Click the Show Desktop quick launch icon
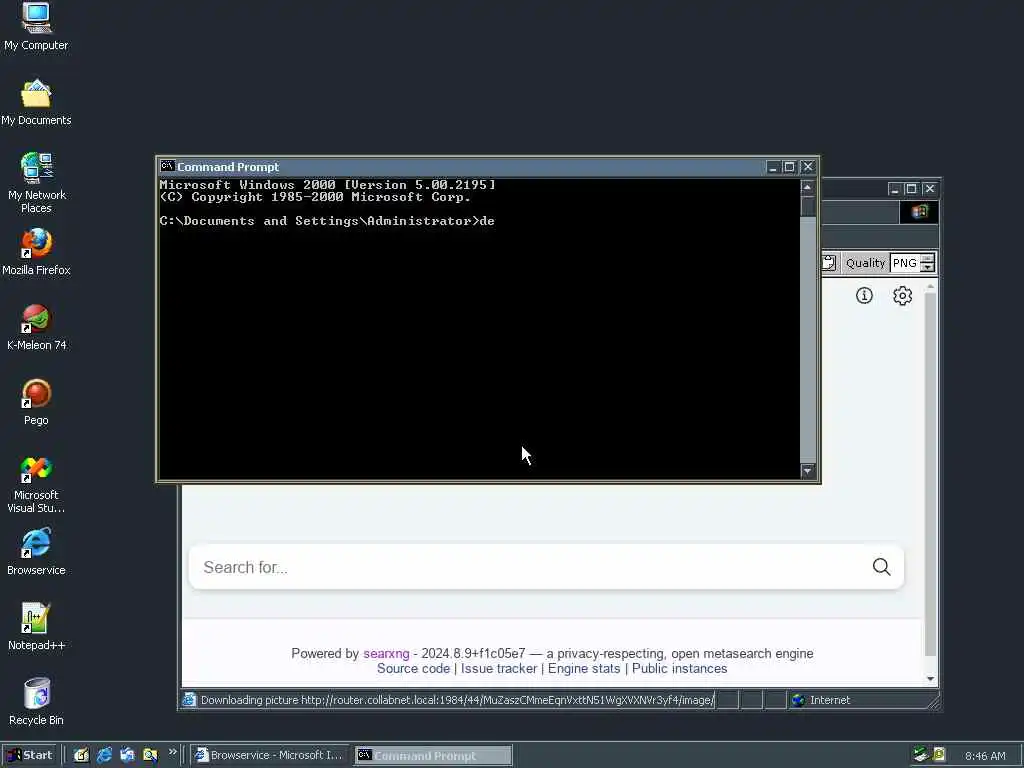 tap(81, 755)
